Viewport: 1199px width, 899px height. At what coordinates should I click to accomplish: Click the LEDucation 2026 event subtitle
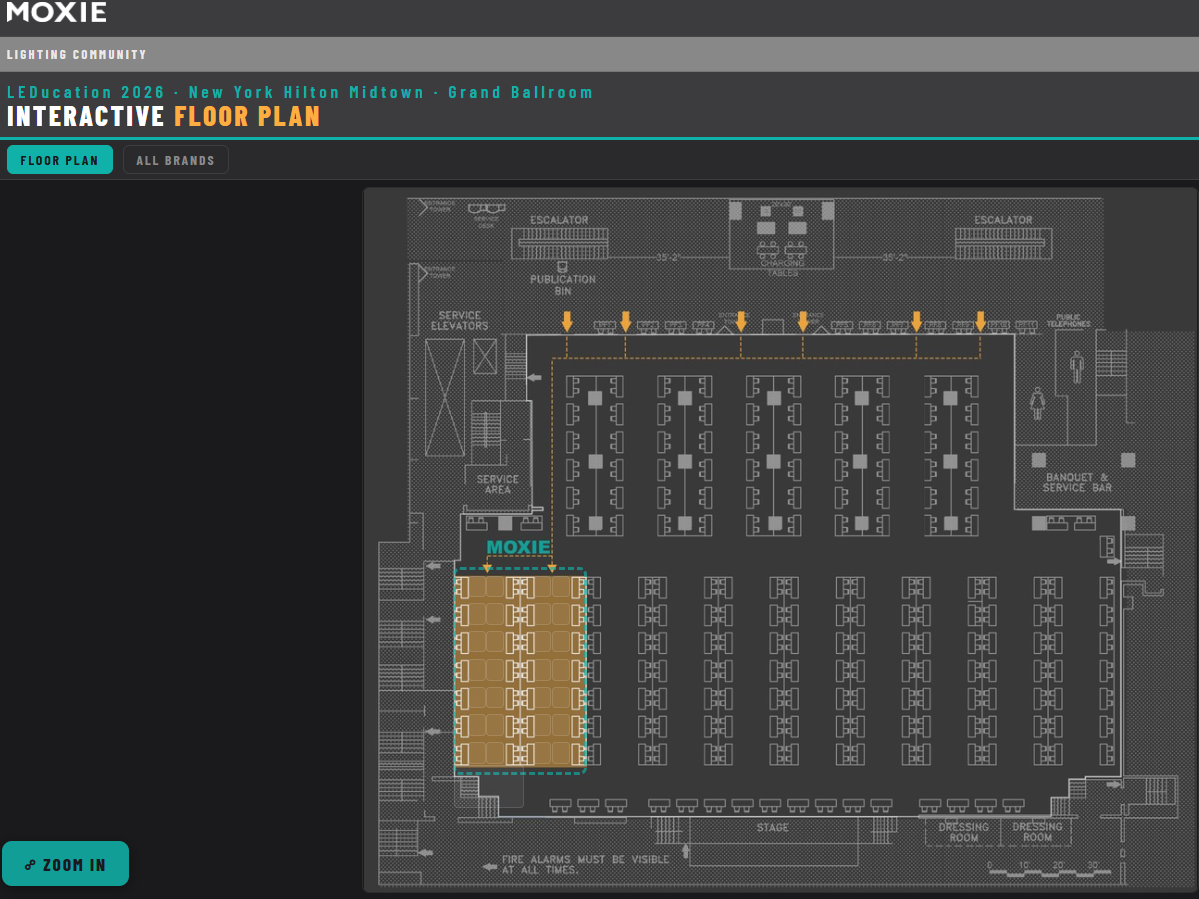coord(300,92)
